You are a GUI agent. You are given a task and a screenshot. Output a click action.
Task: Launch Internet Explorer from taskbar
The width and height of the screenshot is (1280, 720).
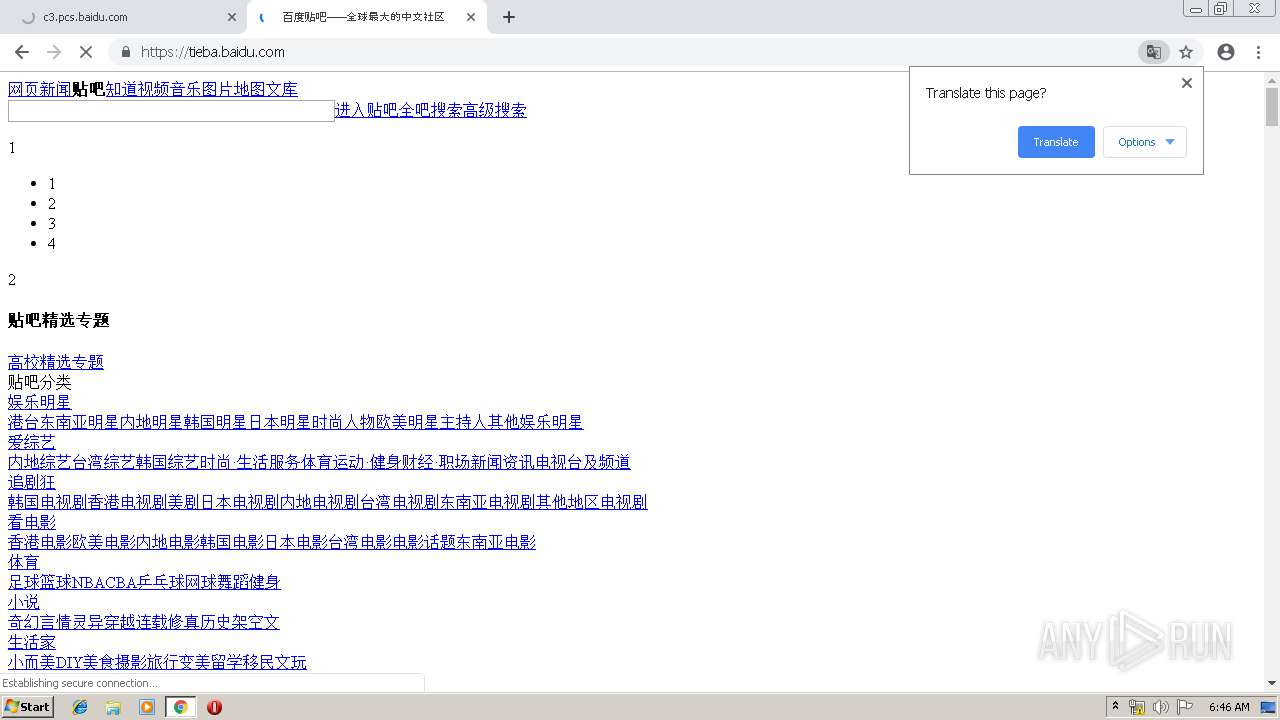[80, 707]
